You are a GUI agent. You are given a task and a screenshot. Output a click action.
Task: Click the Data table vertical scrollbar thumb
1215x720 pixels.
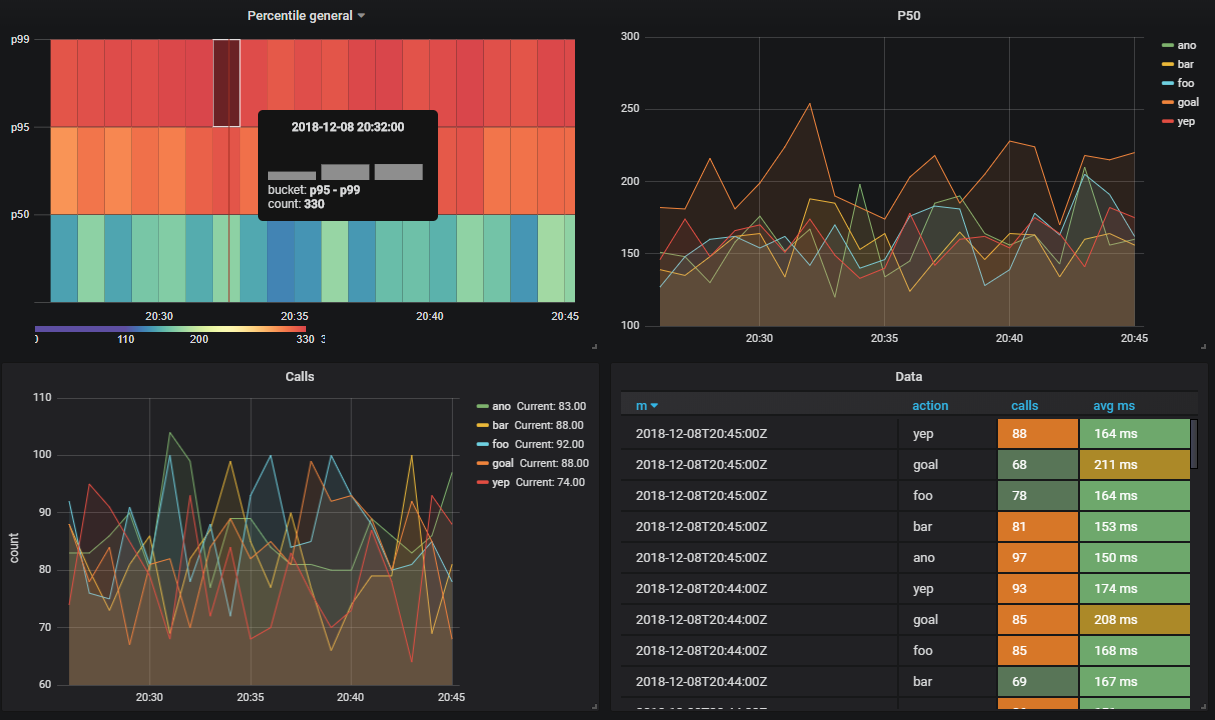1193,444
